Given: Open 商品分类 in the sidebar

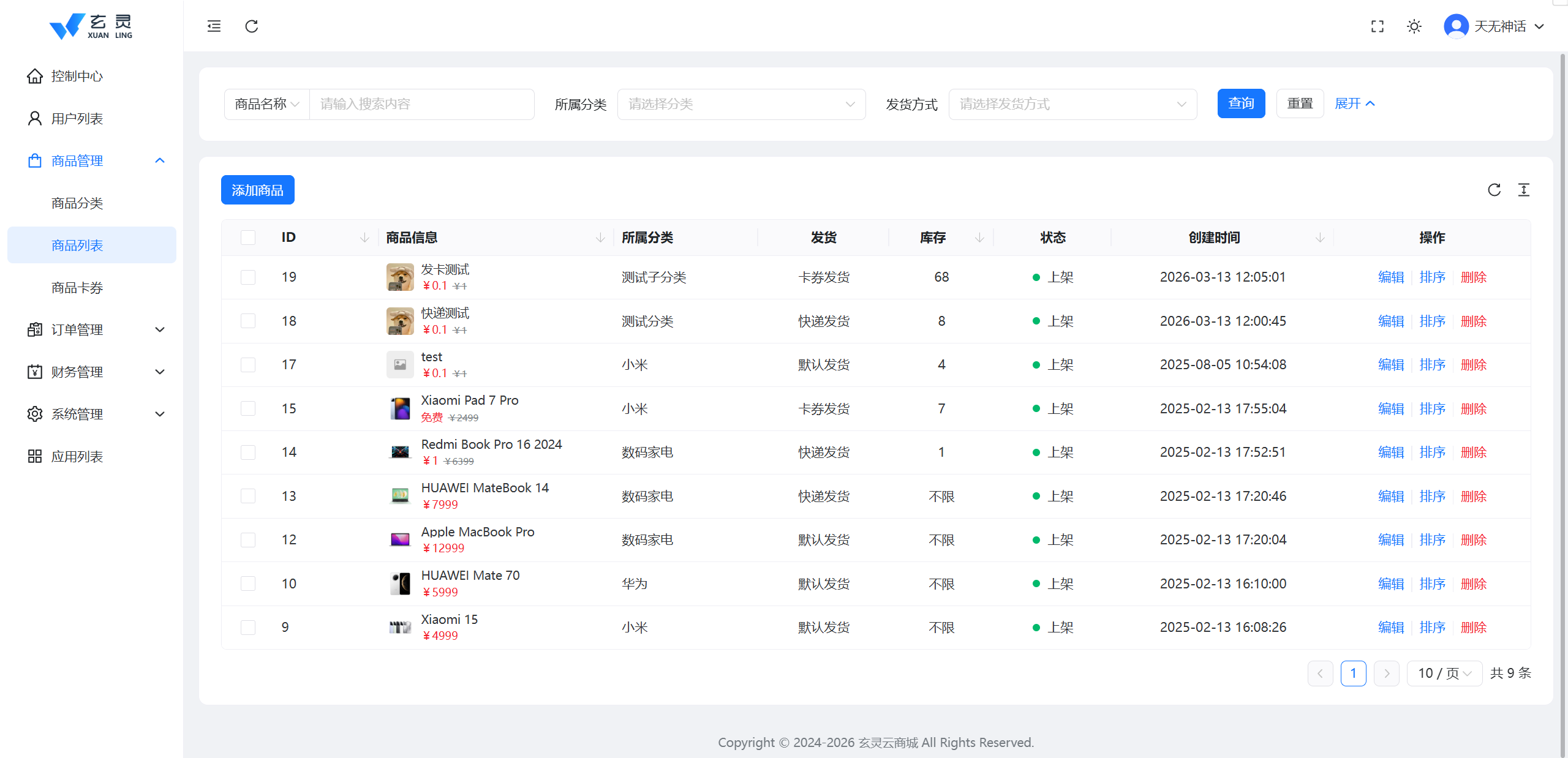Looking at the screenshot, I should [x=77, y=203].
